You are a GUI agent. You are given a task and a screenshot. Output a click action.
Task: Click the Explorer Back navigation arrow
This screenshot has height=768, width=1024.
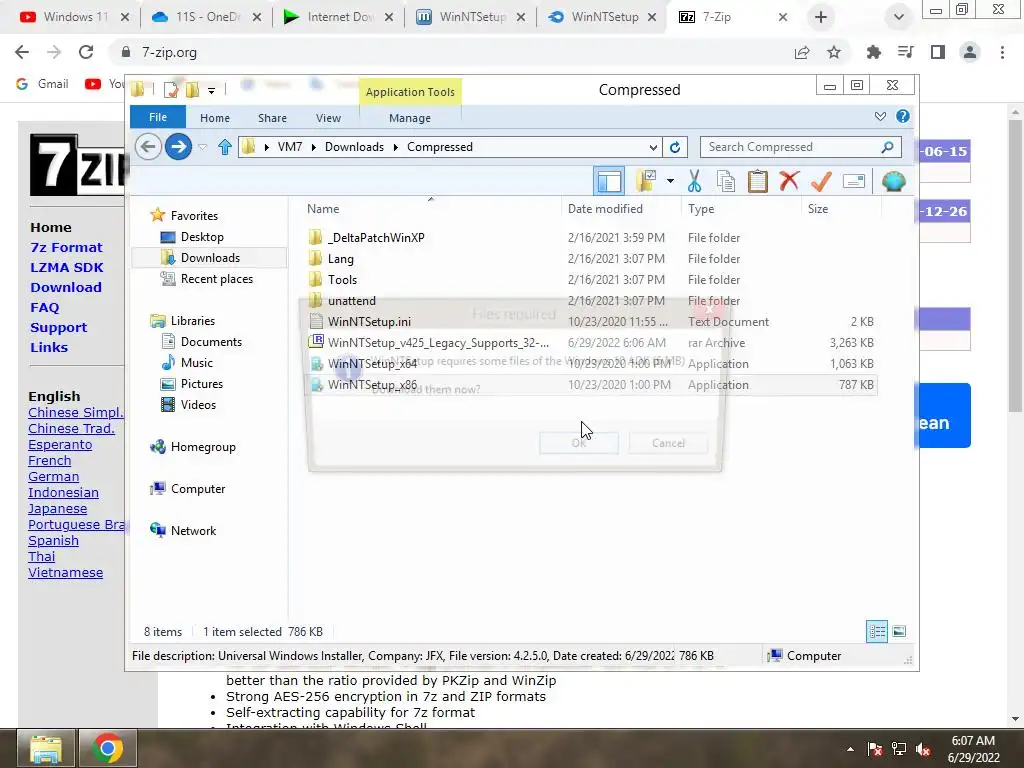point(148,147)
